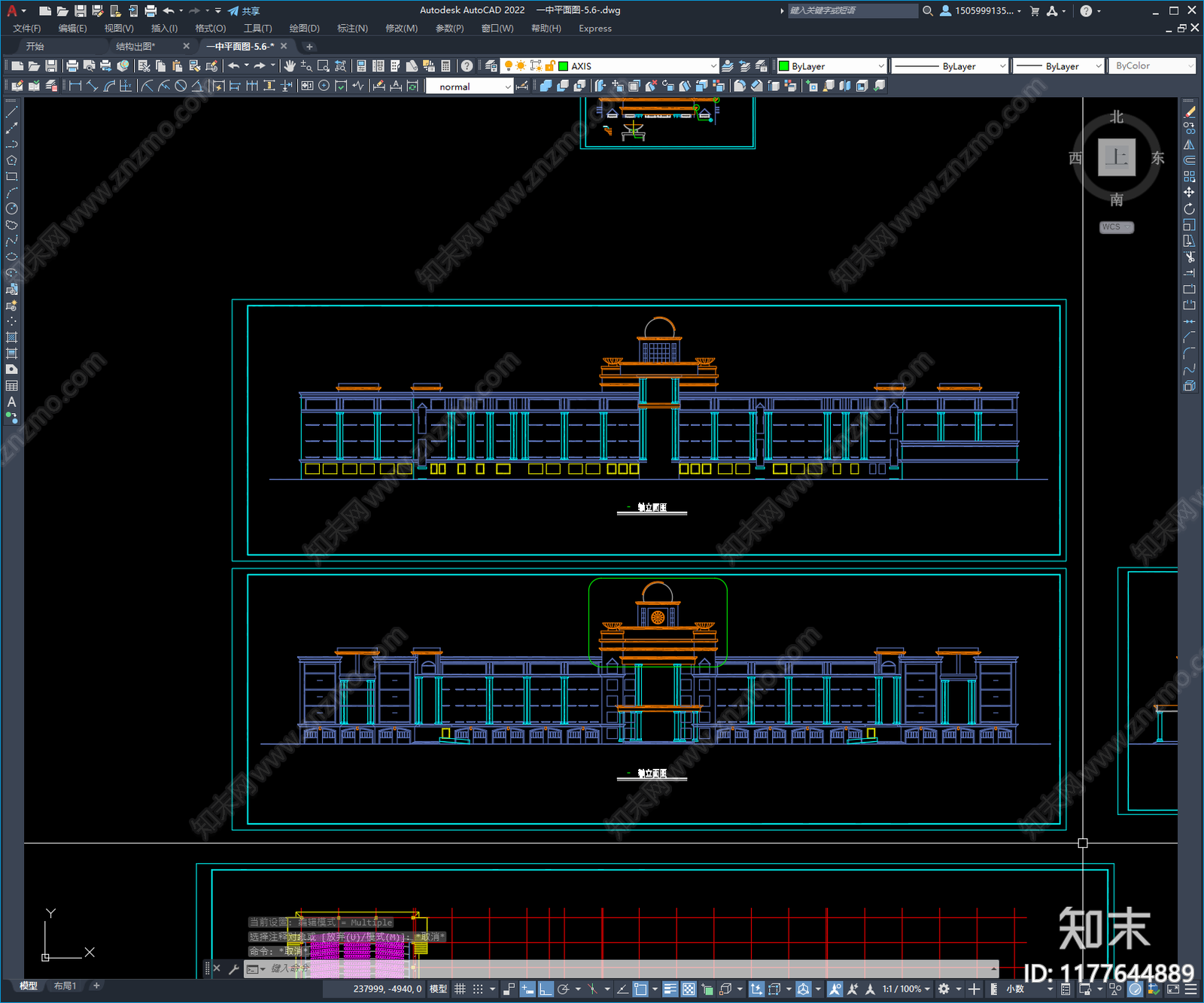Click the Angular dimension icon
Image resolution: width=1204 pixels, height=1003 pixels.
click(197, 86)
